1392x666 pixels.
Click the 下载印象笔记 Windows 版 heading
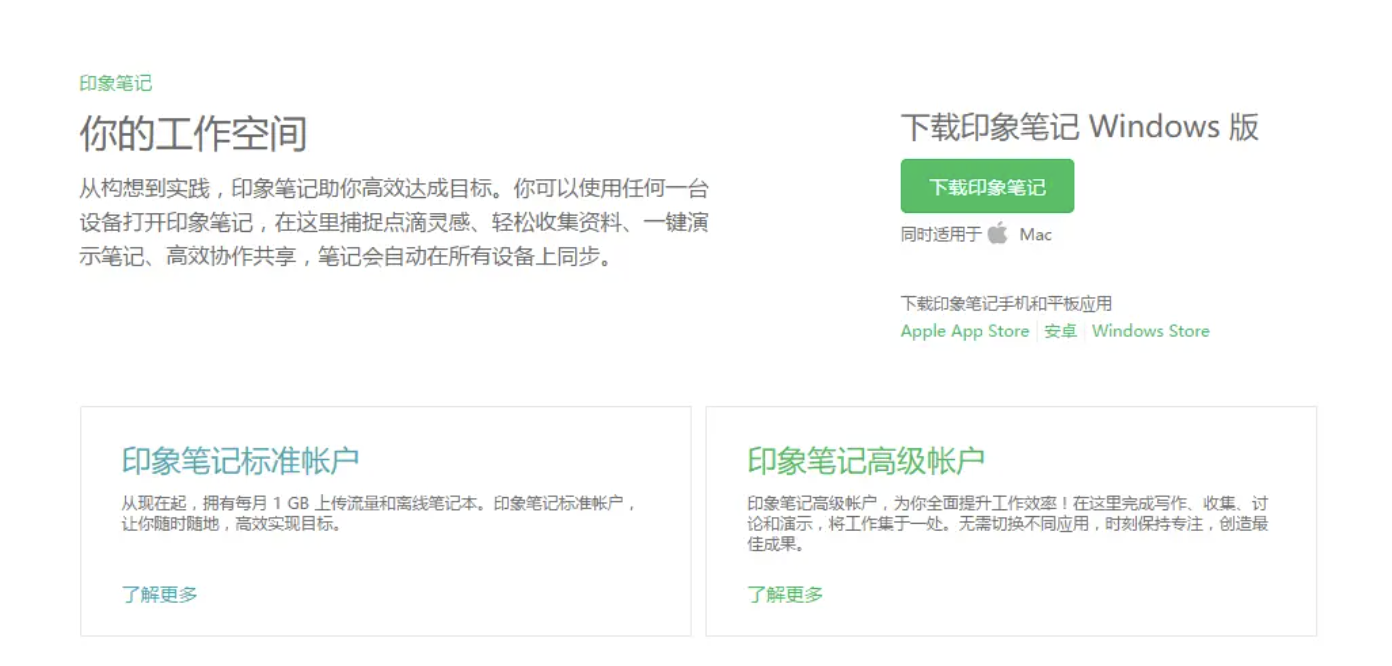click(1079, 127)
